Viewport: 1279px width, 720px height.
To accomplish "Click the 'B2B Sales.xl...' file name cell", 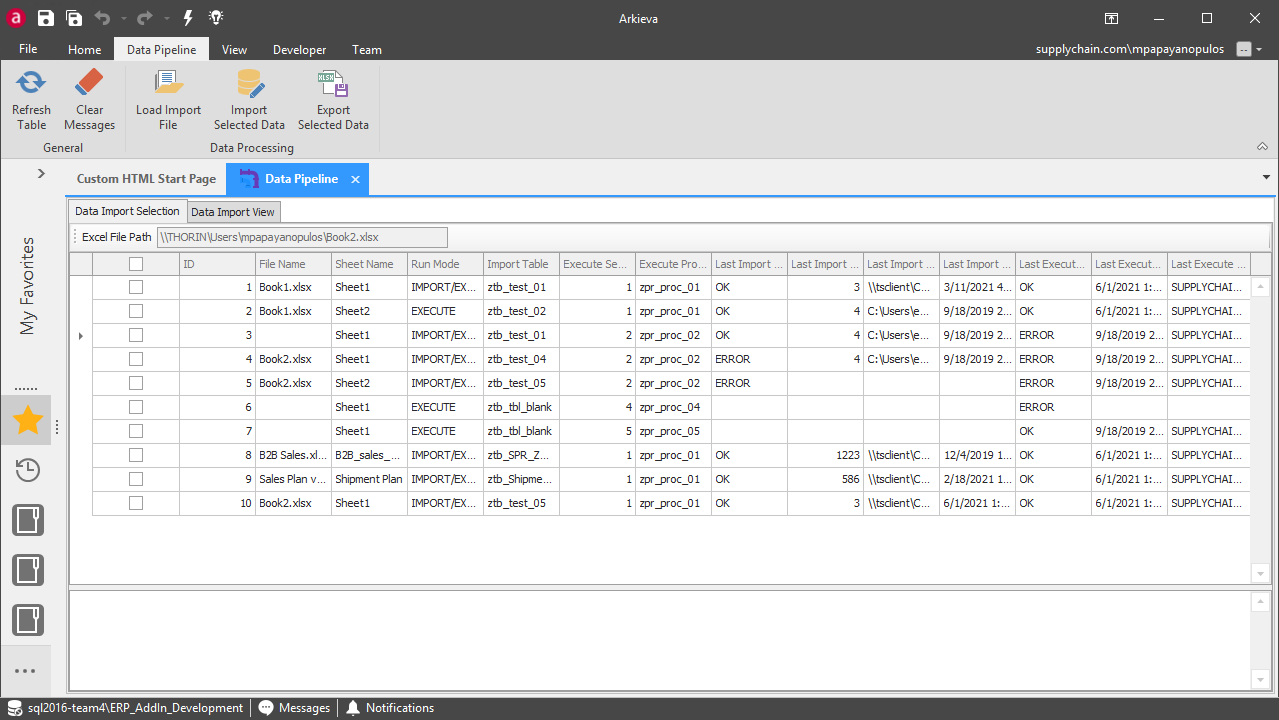I will click(293, 455).
